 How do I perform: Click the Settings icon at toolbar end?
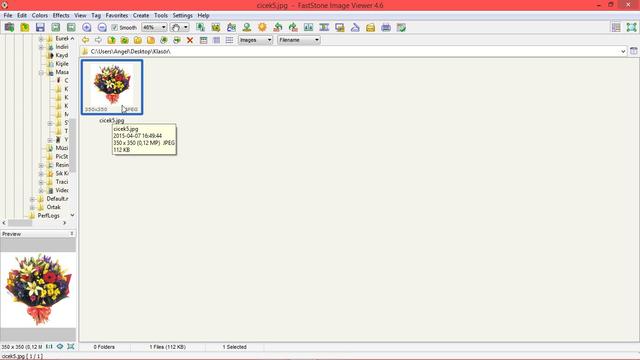point(401,27)
